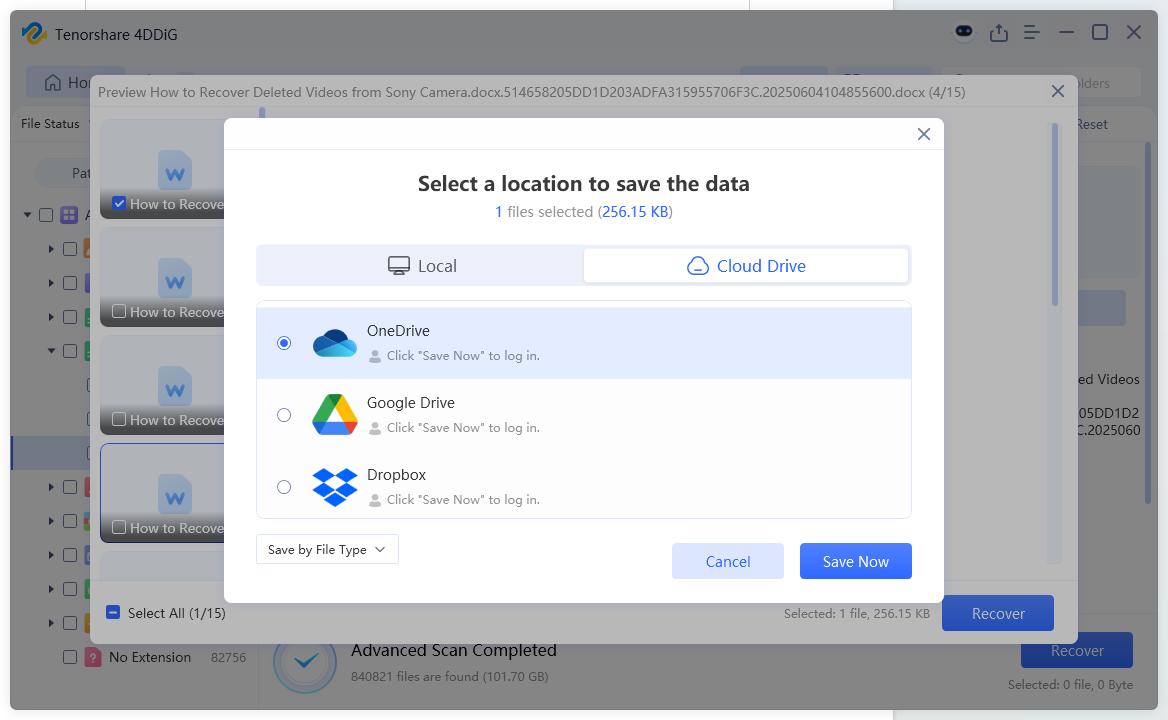Click the OneDrive "Save Now" login hint
Image resolution: width=1168 pixels, height=720 pixels.
(x=463, y=356)
